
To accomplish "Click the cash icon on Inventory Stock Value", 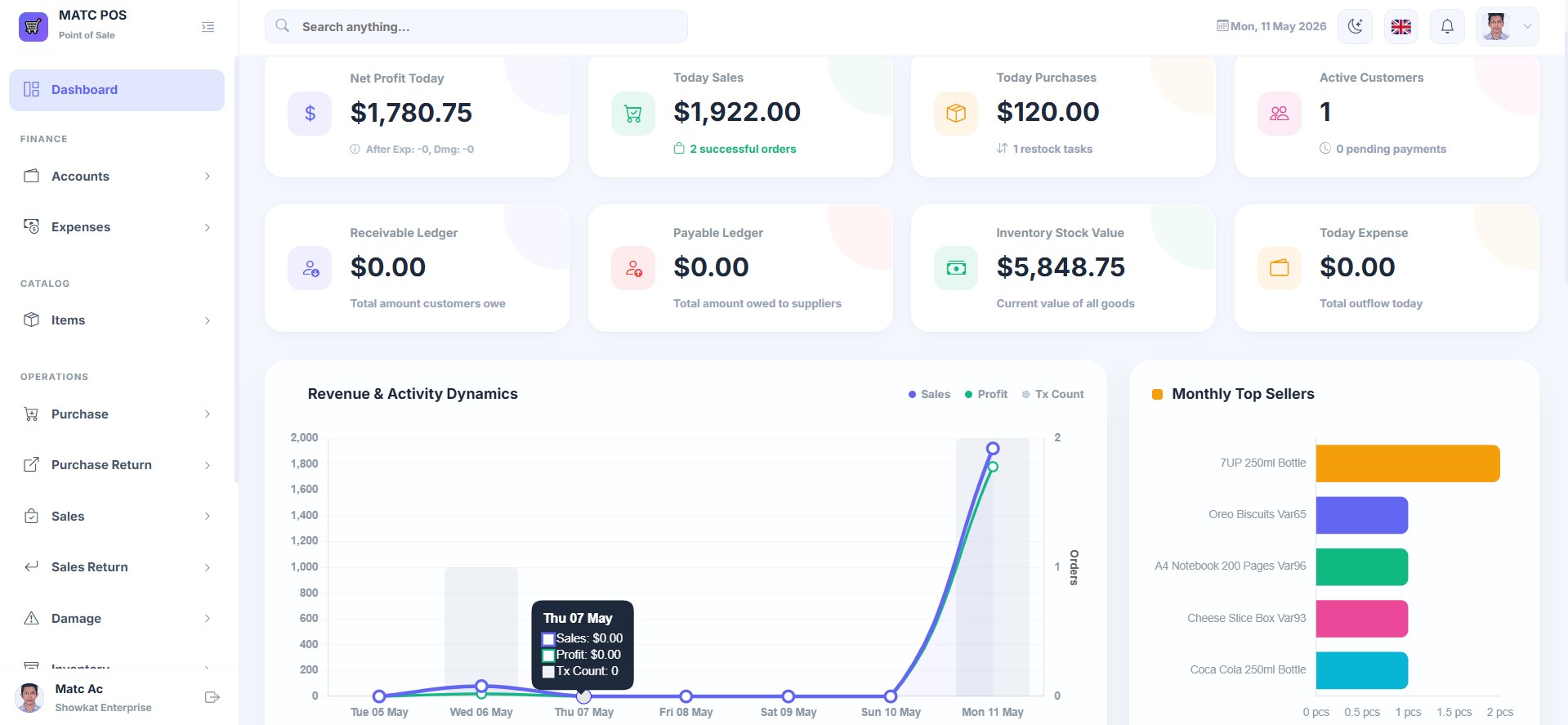I will (956, 268).
